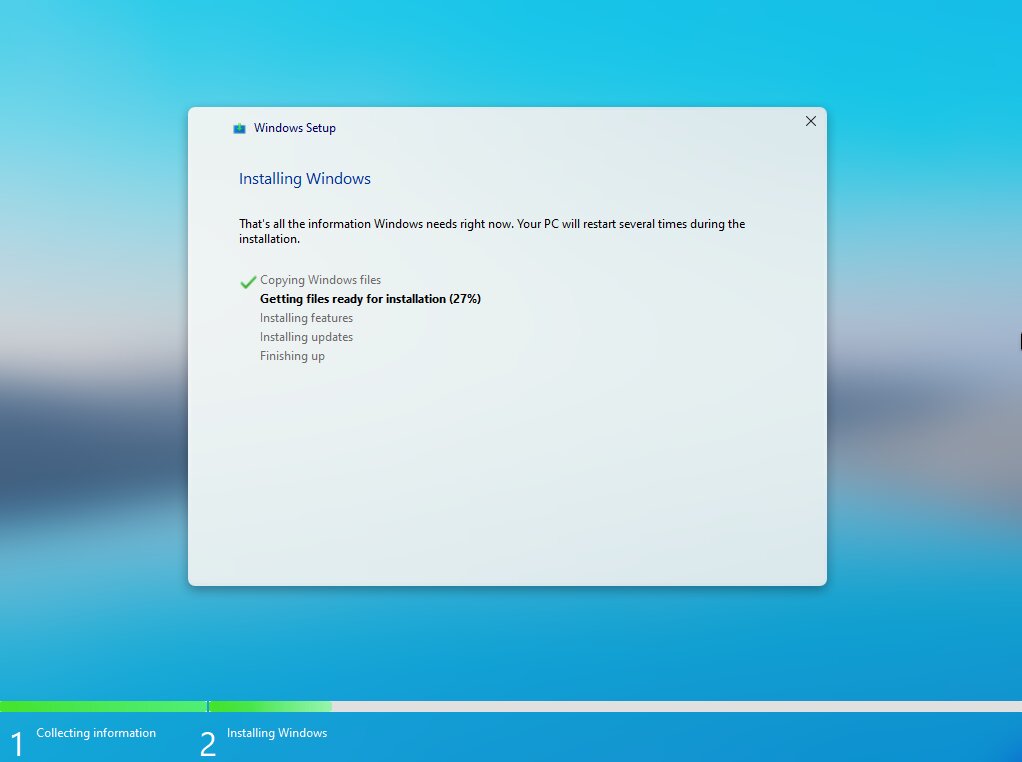
Task: Select the "Installing updates" step
Action: (306, 336)
